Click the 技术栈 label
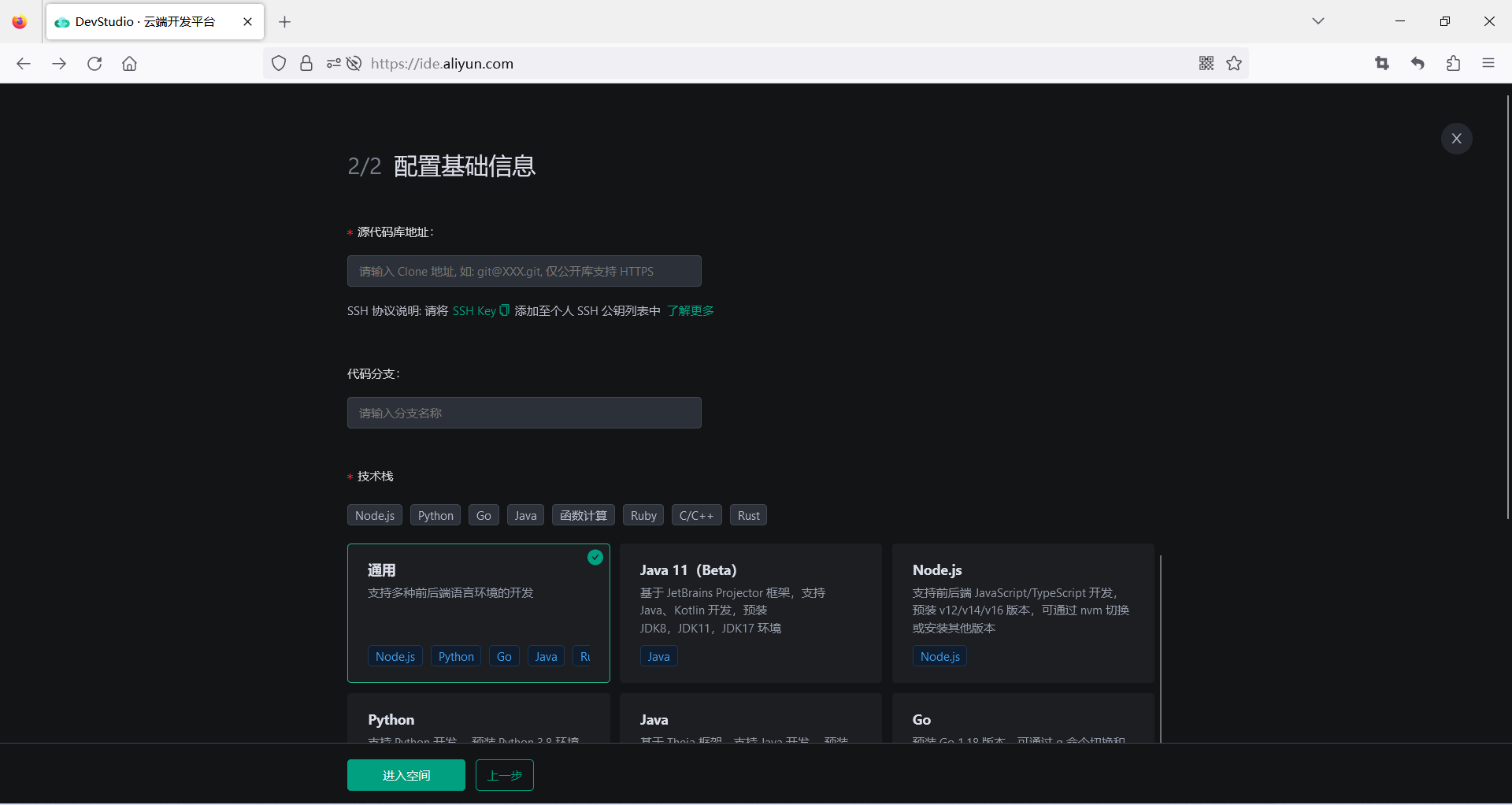Image resolution: width=1512 pixels, height=805 pixels. (x=375, y=476)
